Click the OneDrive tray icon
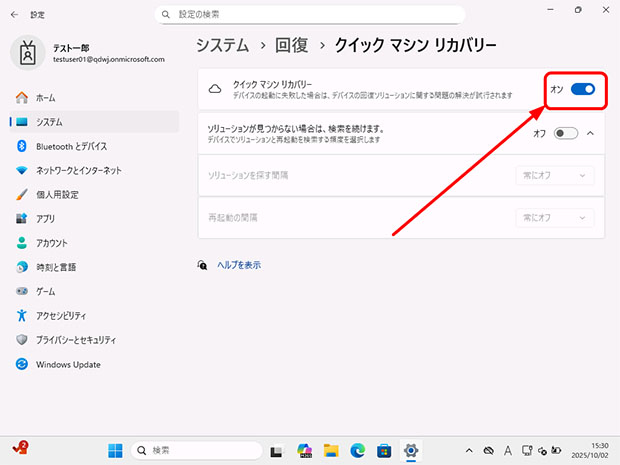The height and width of the screenshot is (465, 620). coord(489,450)
